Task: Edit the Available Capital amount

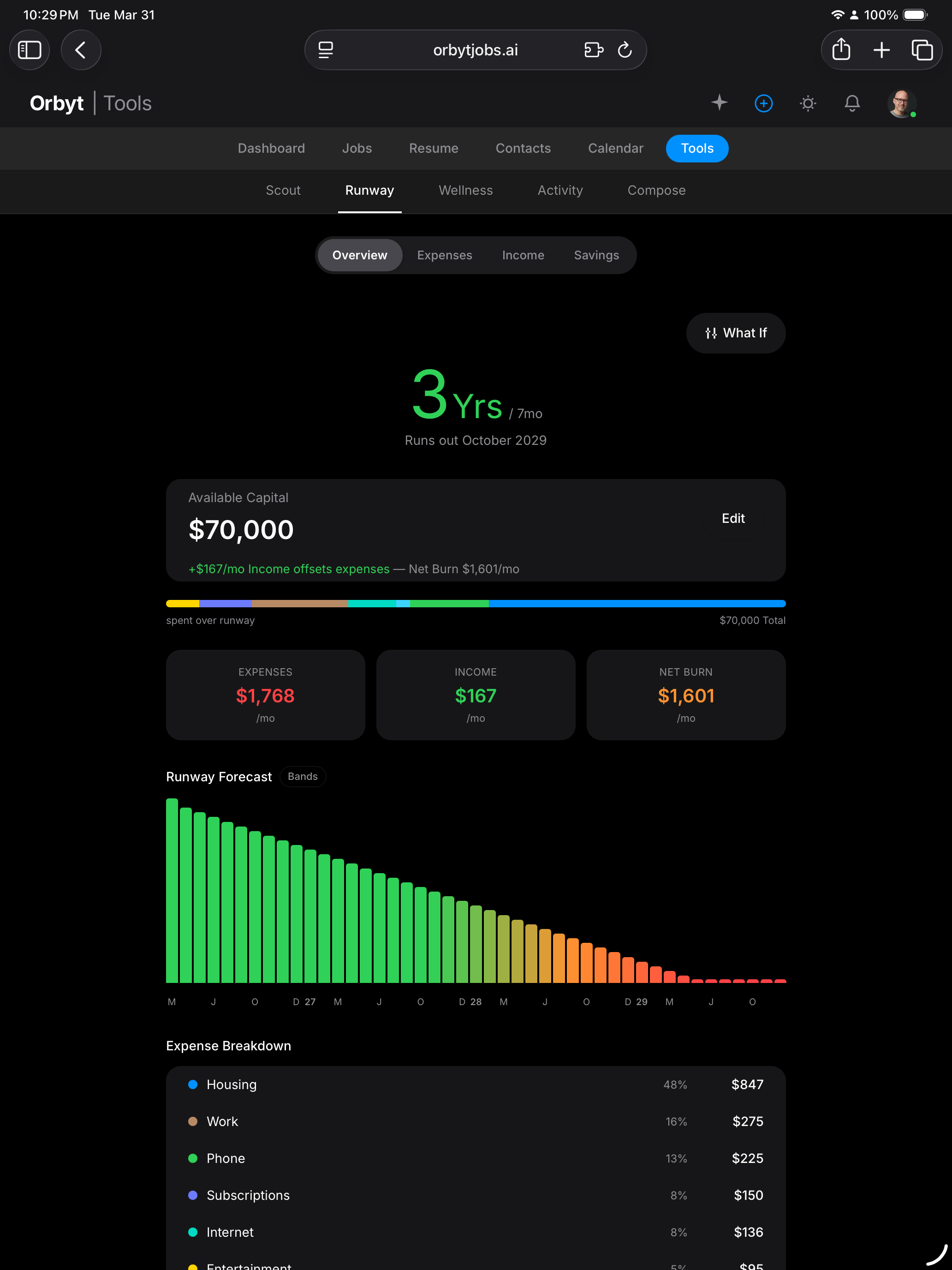Action: (733, 518)
